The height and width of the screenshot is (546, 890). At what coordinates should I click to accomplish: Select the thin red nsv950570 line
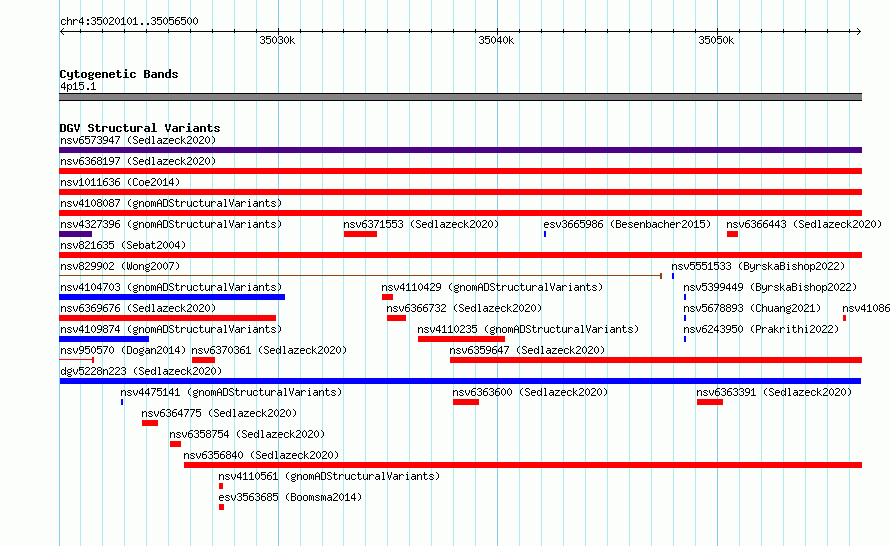pos(77,360)
